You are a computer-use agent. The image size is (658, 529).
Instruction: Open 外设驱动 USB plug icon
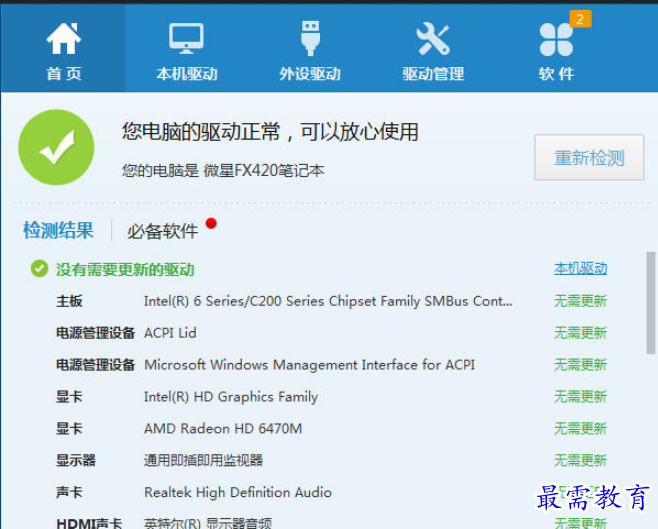point(311,38)
